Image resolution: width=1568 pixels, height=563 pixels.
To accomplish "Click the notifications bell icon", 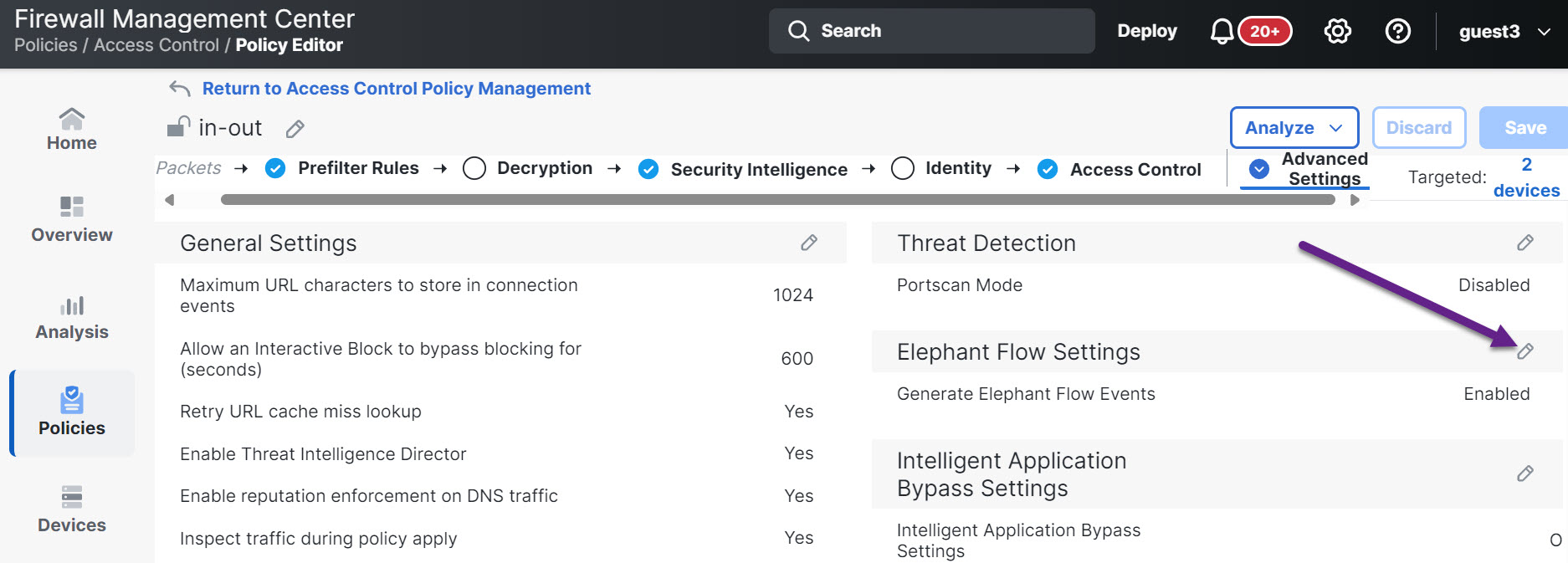I will [x=1222, y=32].
